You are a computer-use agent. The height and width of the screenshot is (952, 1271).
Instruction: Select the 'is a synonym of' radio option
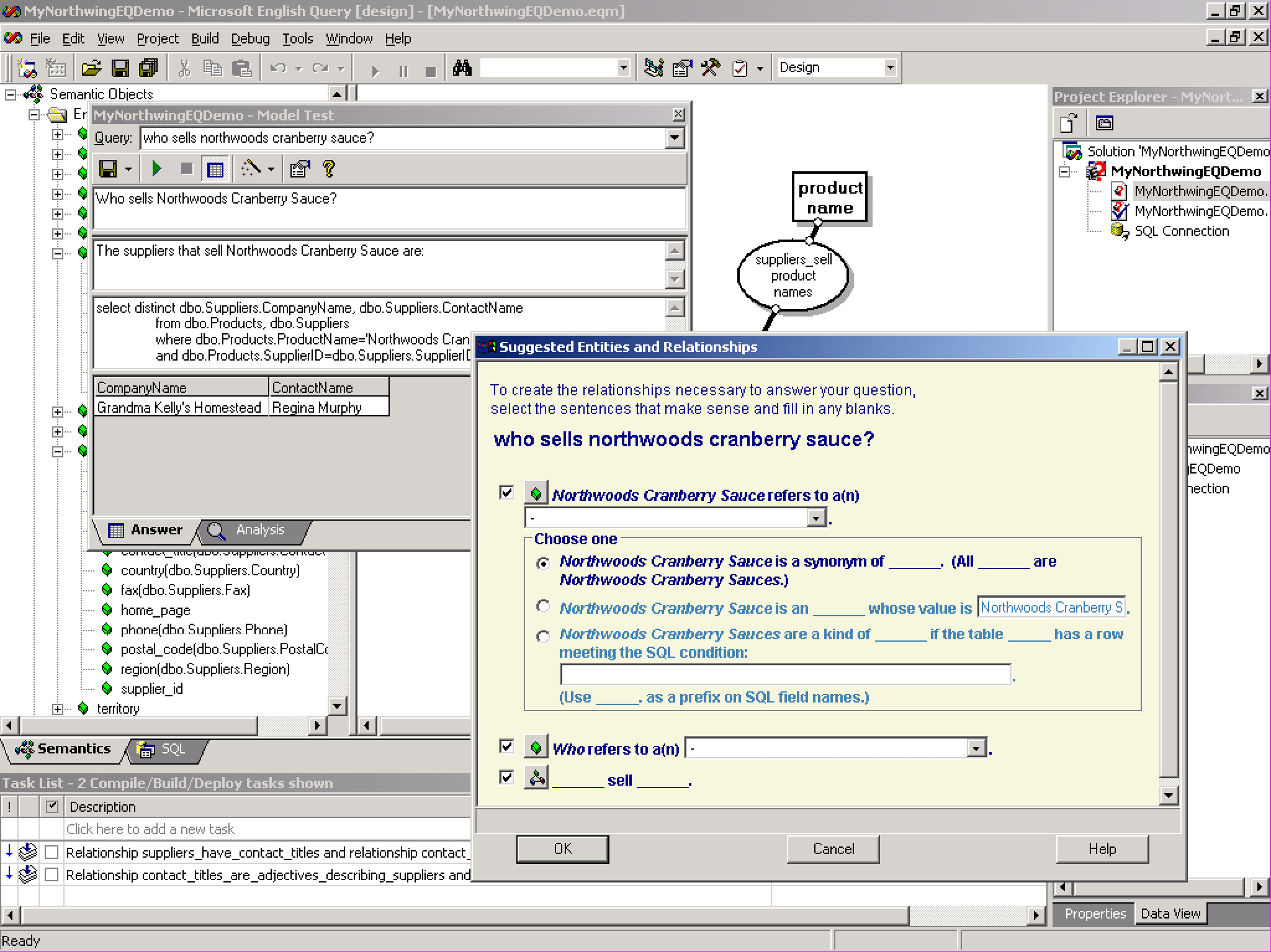543,563
